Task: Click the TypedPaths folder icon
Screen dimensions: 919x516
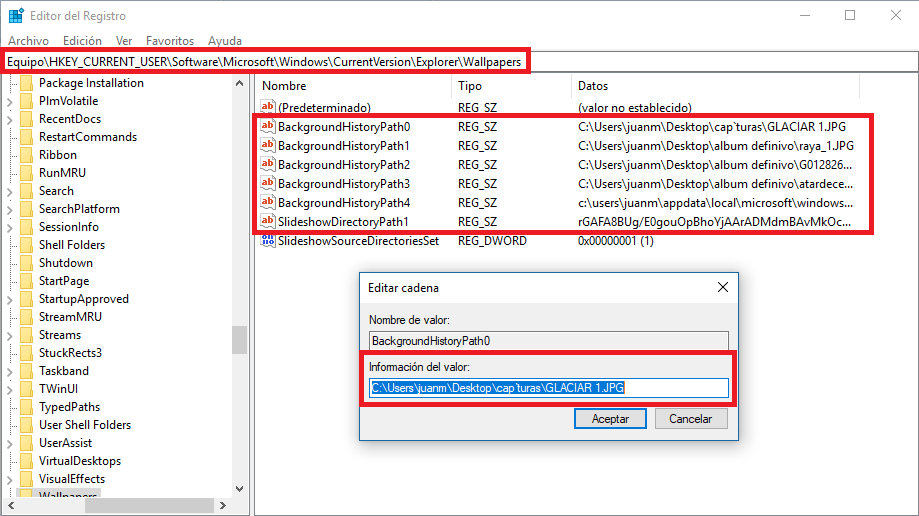Action: pos(26,407)
